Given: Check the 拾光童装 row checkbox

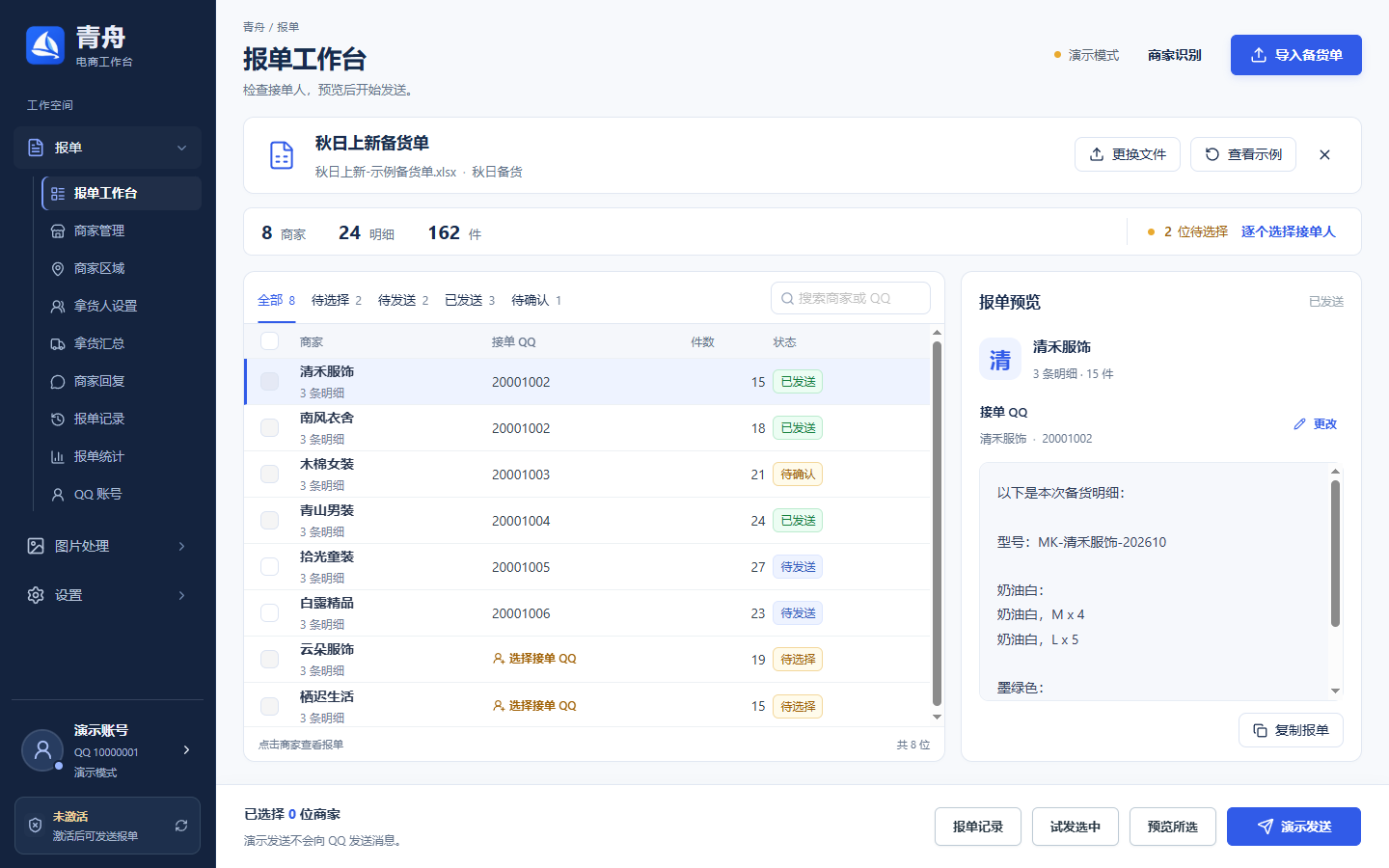Looking at the screenshot, I should point(270,566).
